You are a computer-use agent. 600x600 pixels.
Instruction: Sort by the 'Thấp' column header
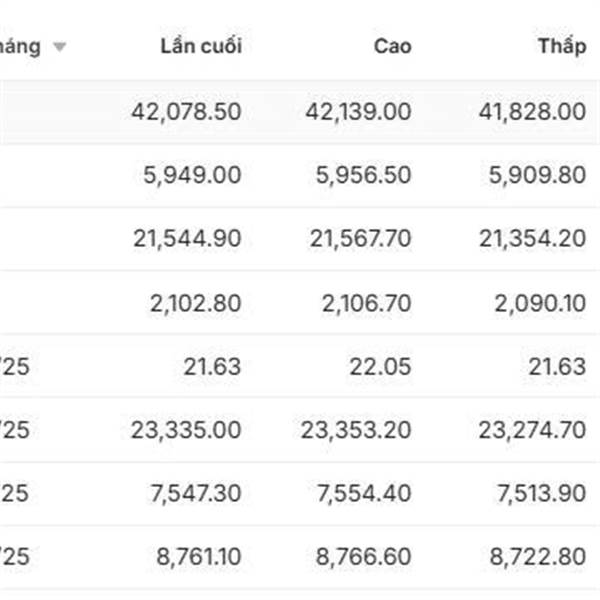point(562,47)
